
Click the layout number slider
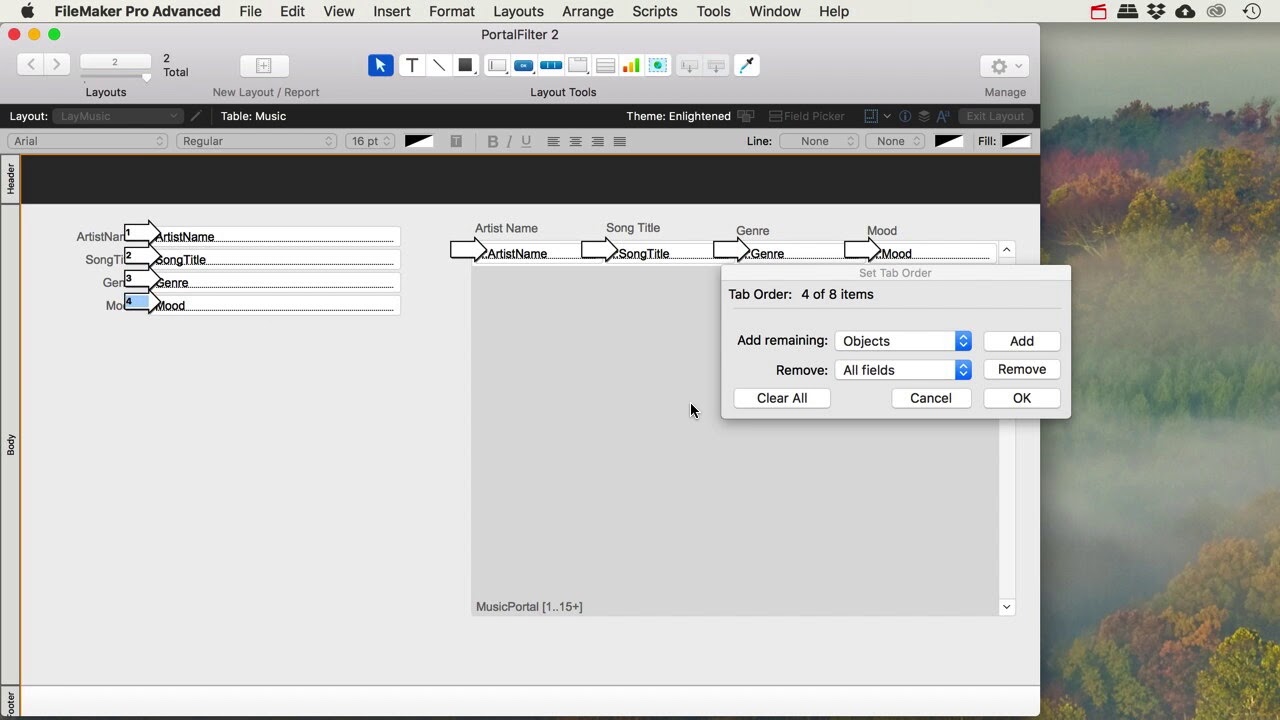[146, 77]
